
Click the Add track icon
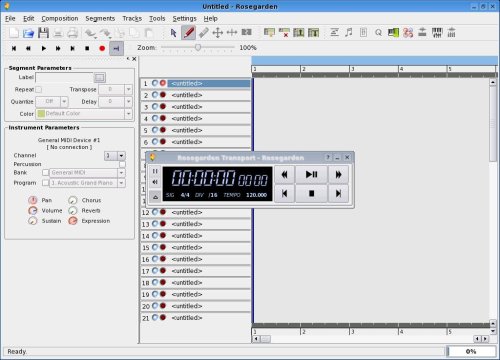tap(269, 33)
